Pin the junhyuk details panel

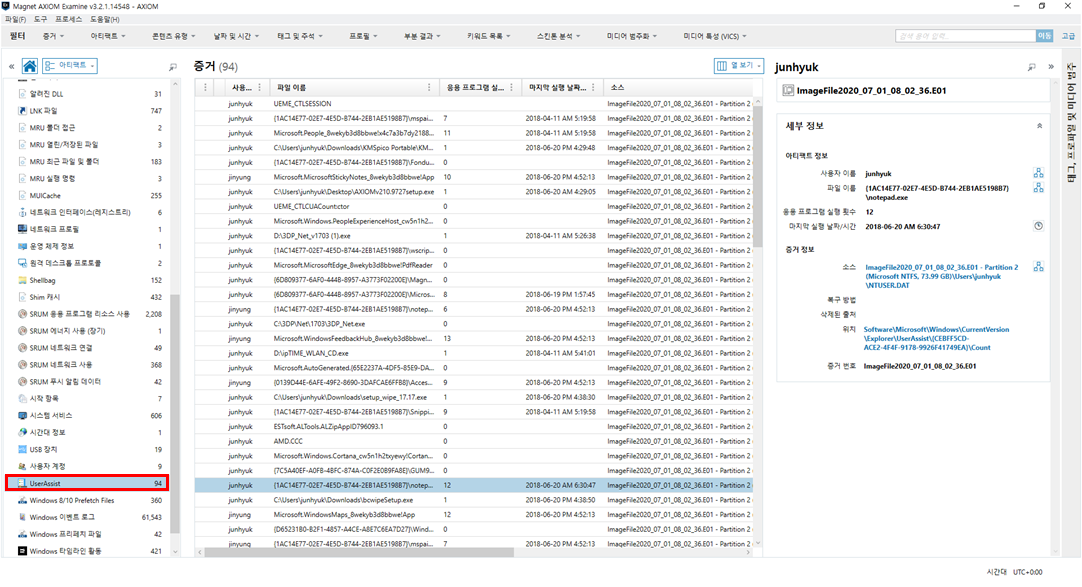point(1032,67)
